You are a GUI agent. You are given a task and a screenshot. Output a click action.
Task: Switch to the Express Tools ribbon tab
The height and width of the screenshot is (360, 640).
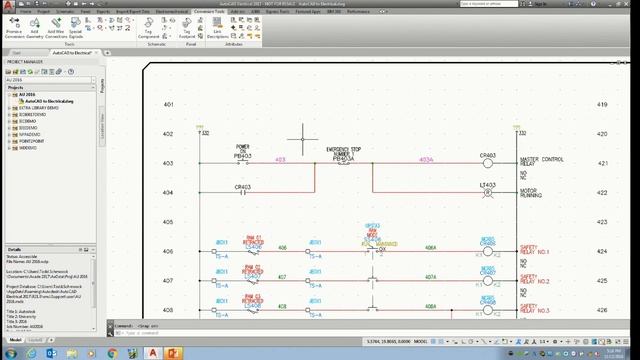[278, 11]
